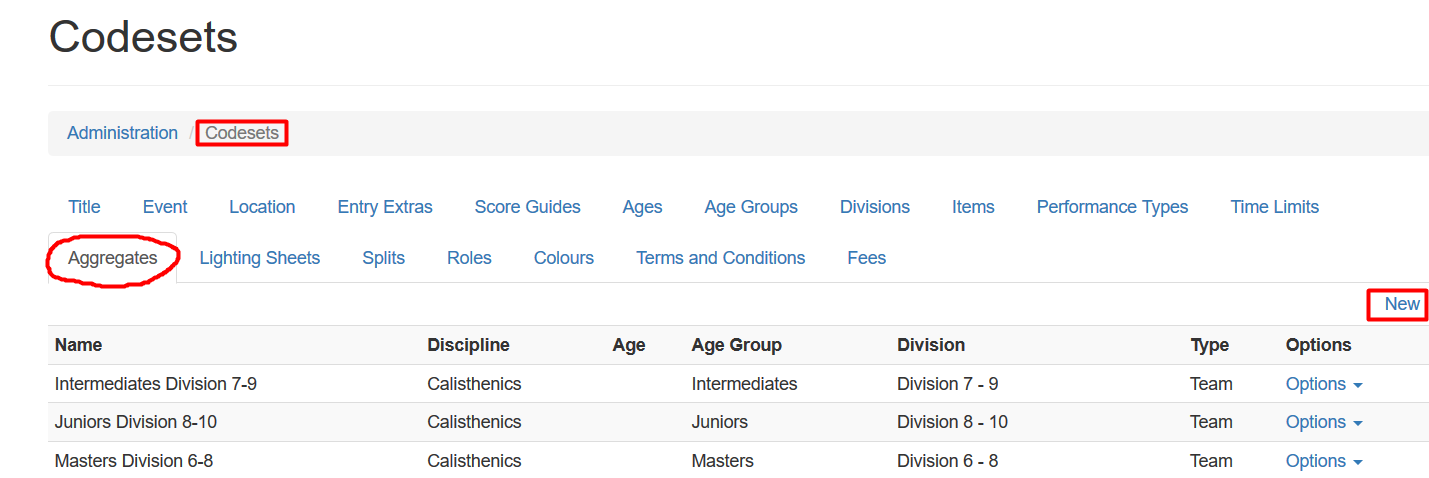1429x478 pixels.
Task: Open the Performance Types tab
Action: click(1112, 207)
